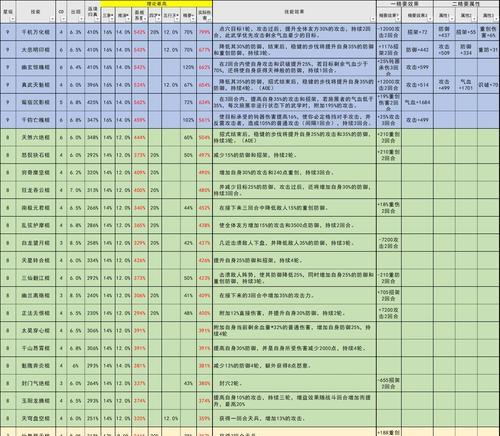Open the filter dropdown on the 属性2 column

click(474, 19)
